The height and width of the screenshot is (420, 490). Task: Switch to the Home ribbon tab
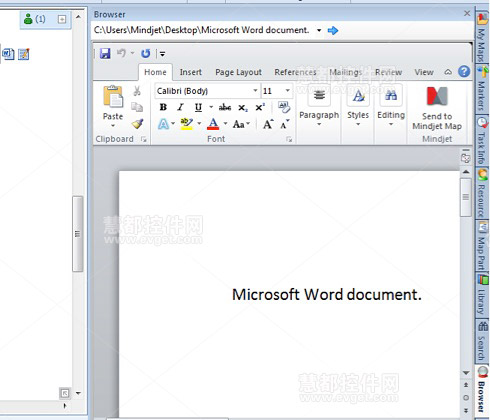[x=155, y=72]
